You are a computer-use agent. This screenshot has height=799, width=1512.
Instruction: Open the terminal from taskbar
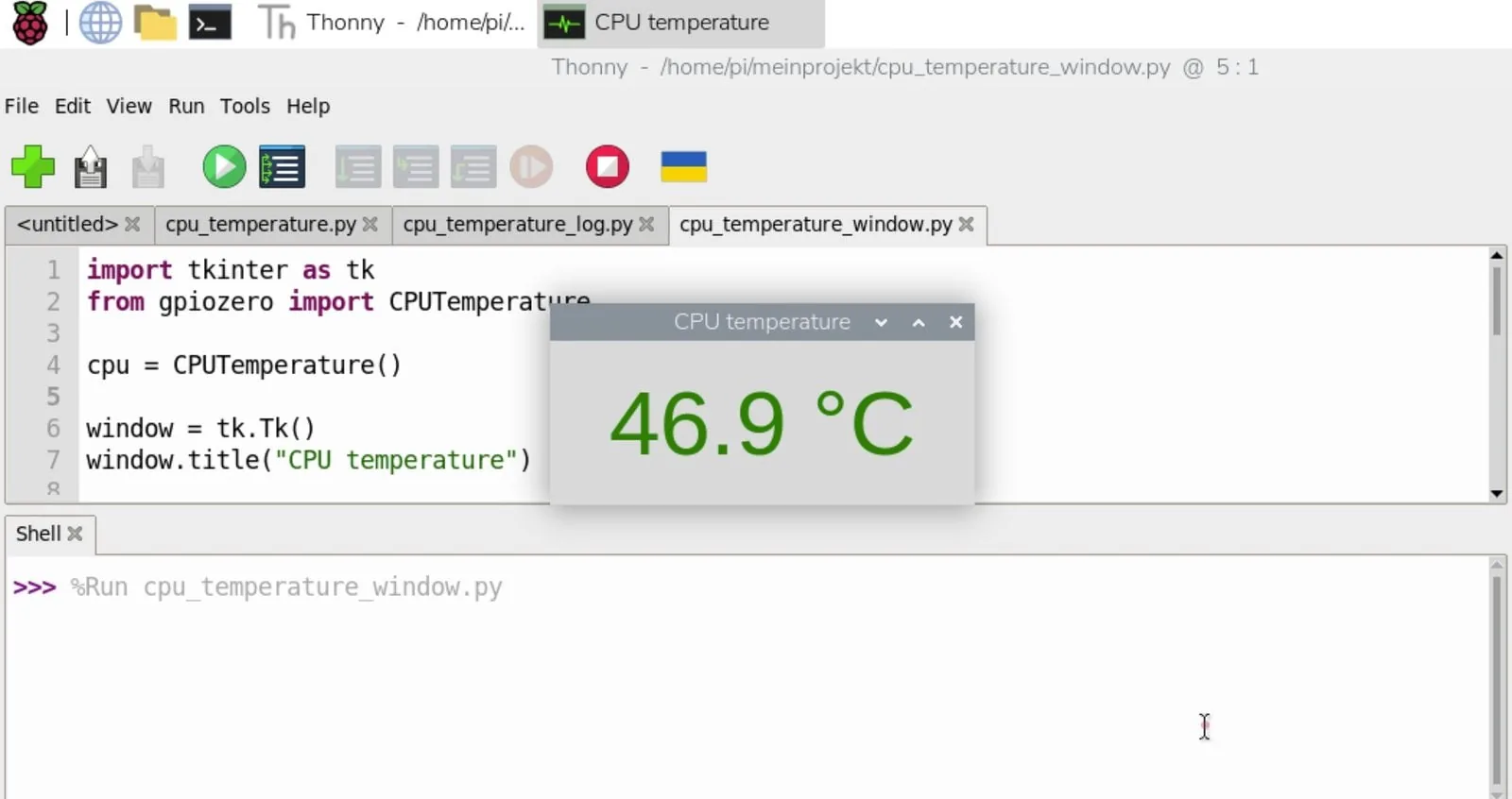point(210,23)
